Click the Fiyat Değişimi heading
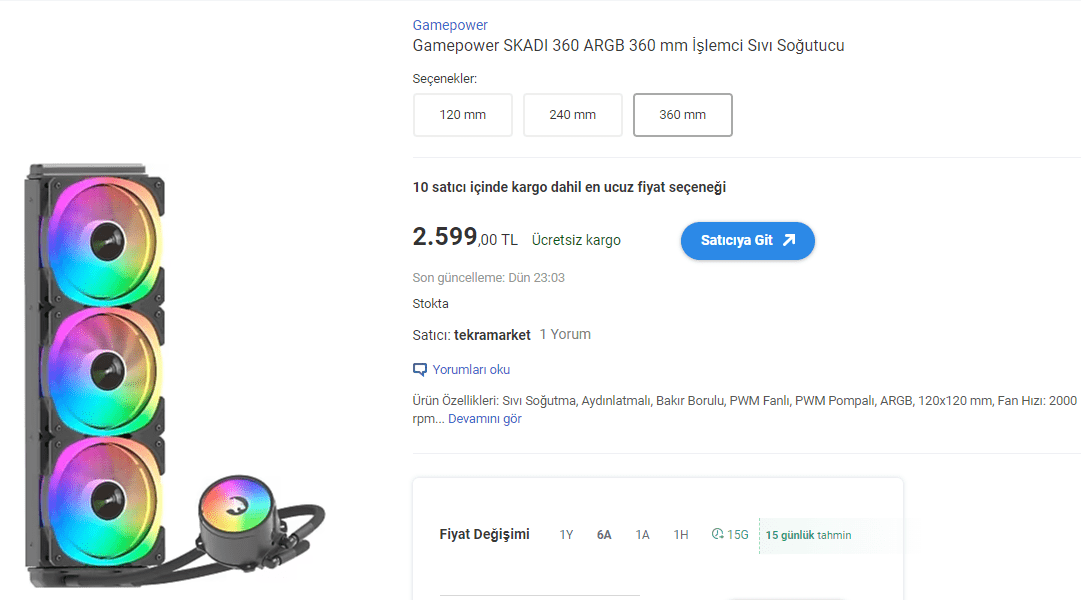Viewport: 1081px width, 600px height. coord(484,534)
